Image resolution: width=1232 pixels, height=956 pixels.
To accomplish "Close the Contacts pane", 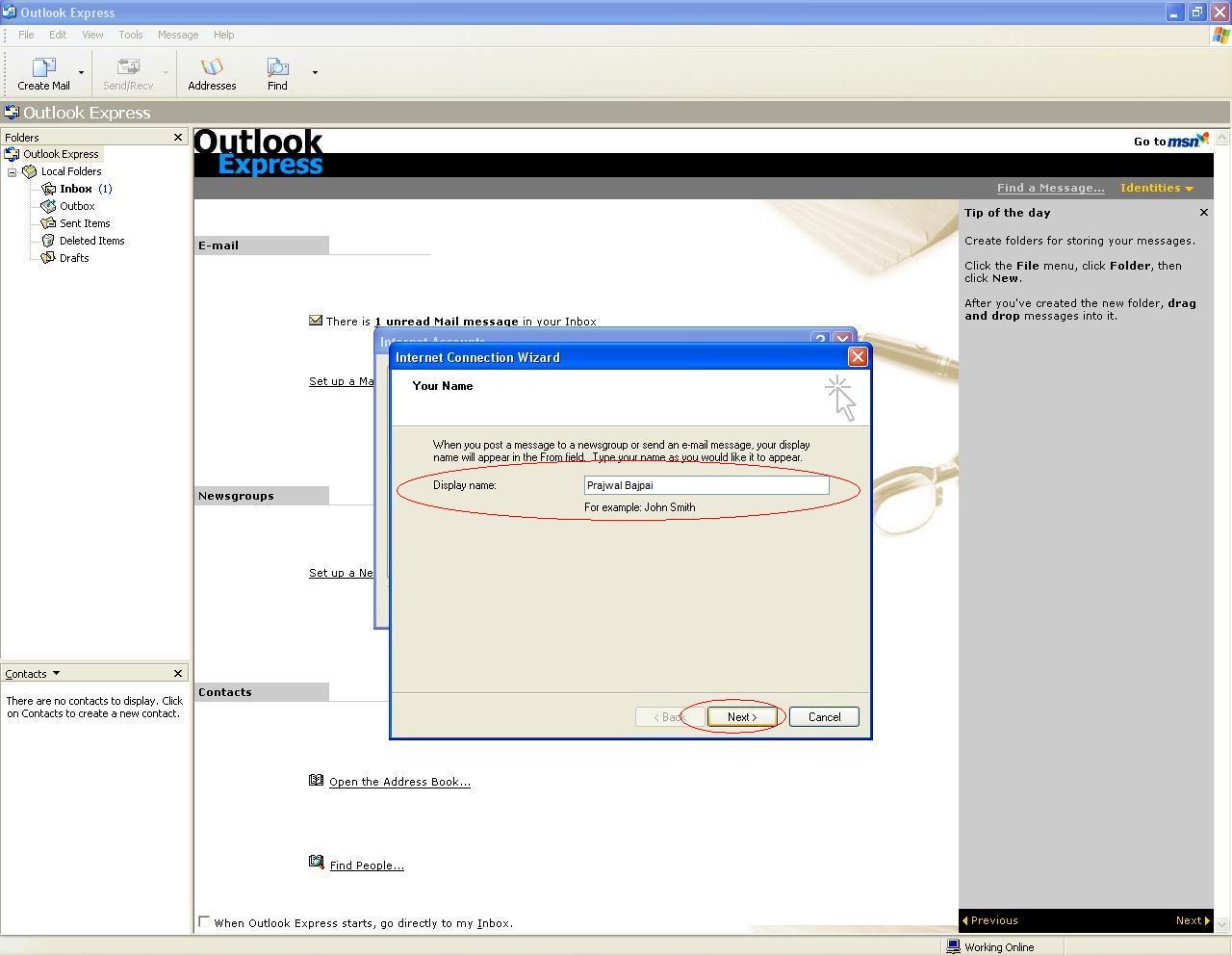I will [177, 674].
